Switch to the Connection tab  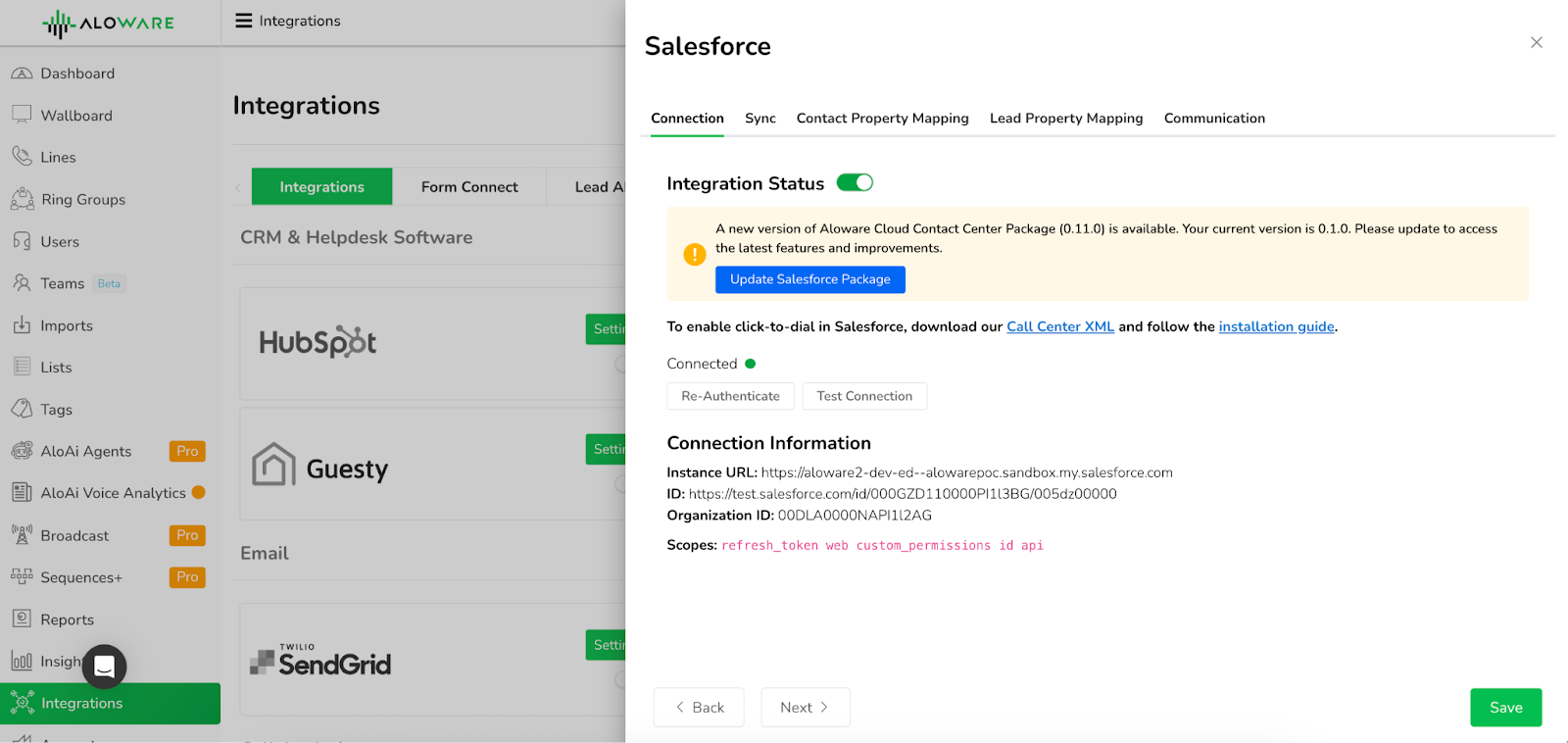click(687, 118)
